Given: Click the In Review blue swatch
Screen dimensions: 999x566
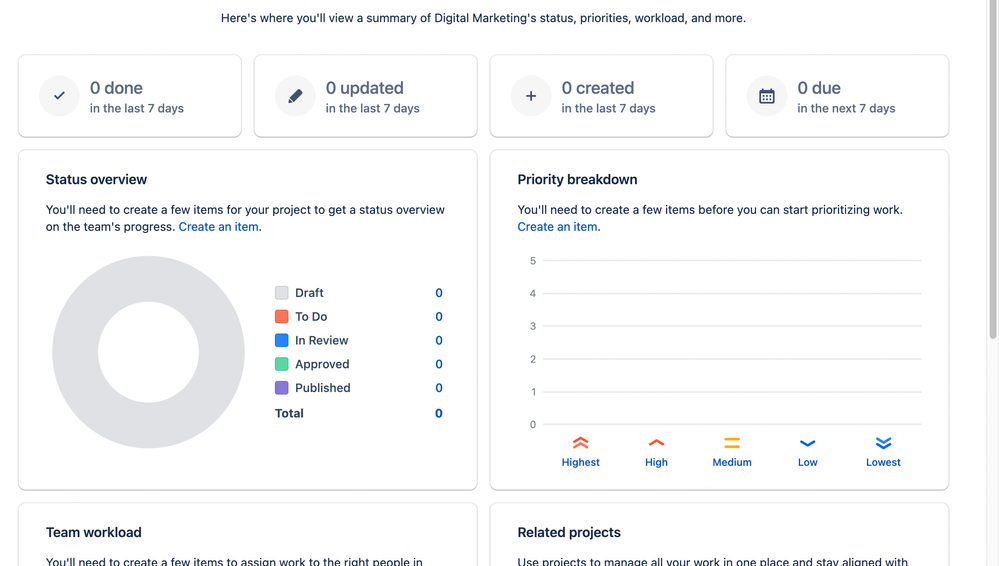Looking at the screenshot, I should tap(282, 340).
